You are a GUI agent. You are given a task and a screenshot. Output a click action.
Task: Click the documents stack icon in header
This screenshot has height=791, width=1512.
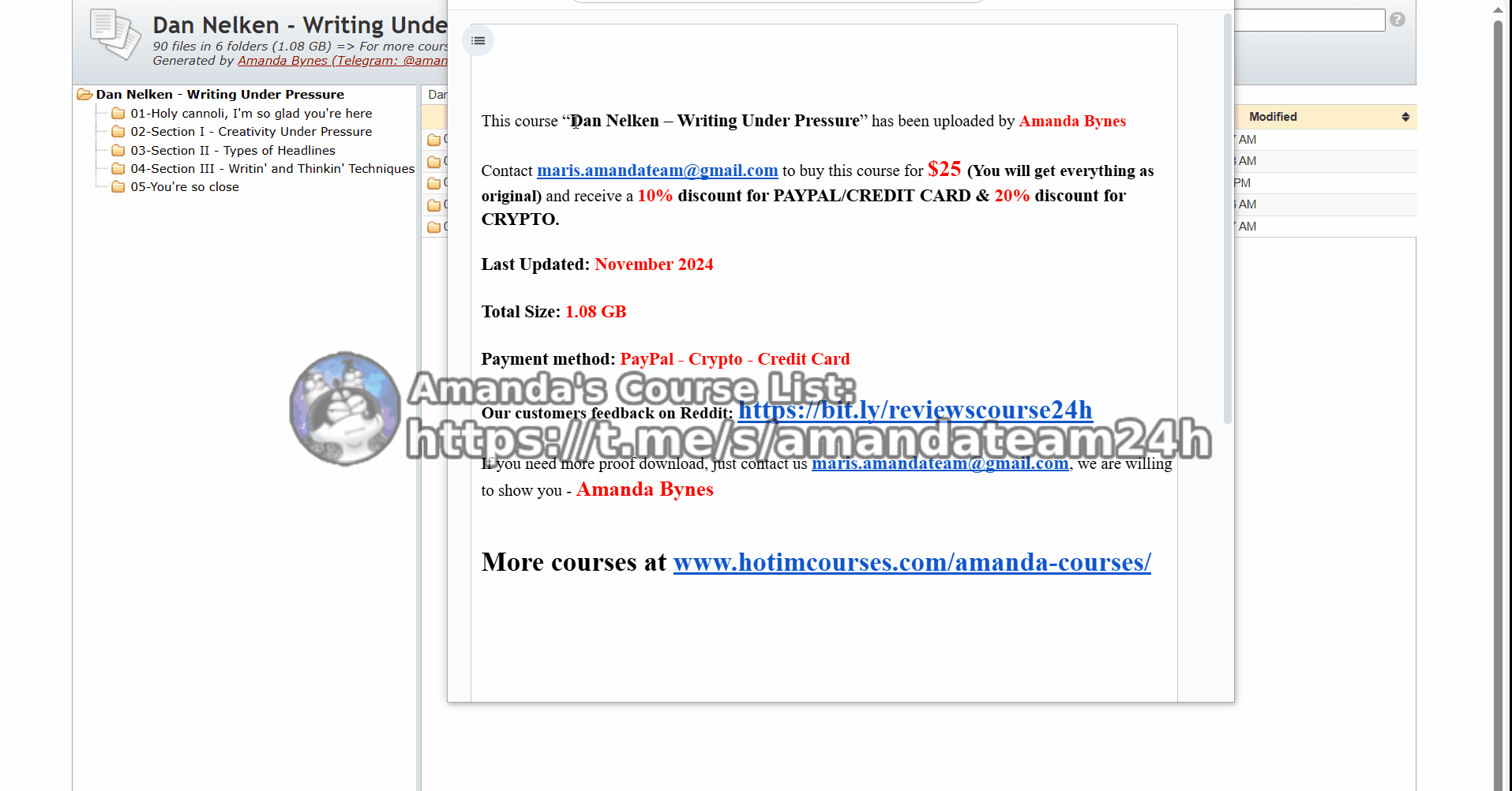pyautogui.click(x=115, y=34)
